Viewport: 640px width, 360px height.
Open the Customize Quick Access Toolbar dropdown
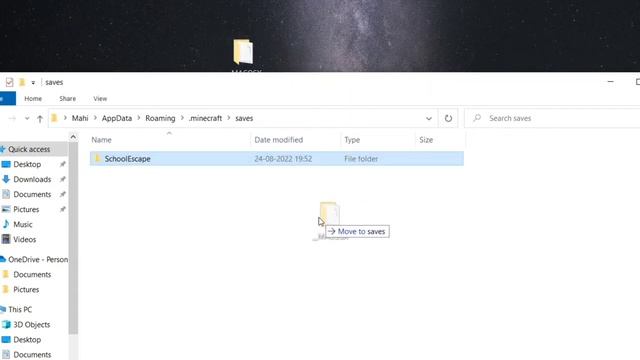(x=33, y=83)
